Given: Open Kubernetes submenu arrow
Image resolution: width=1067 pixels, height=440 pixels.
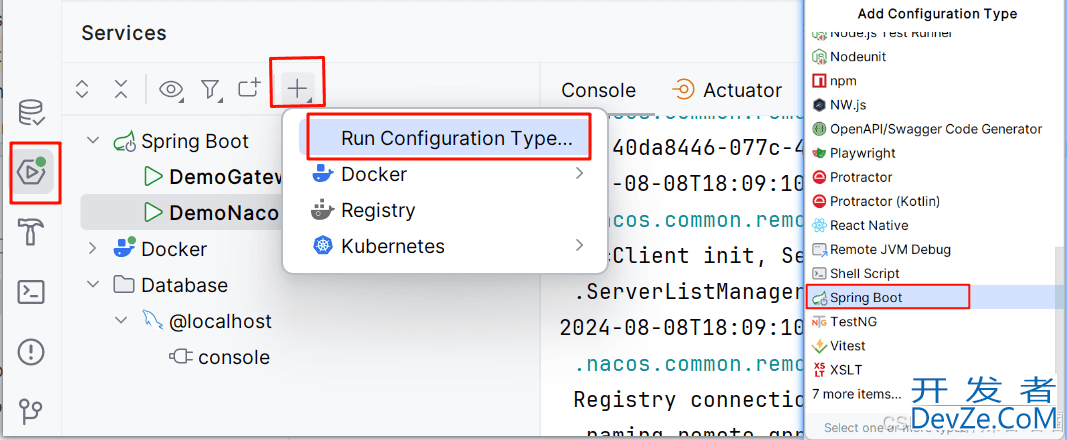Looking at the screenshot, I should 580,245.
